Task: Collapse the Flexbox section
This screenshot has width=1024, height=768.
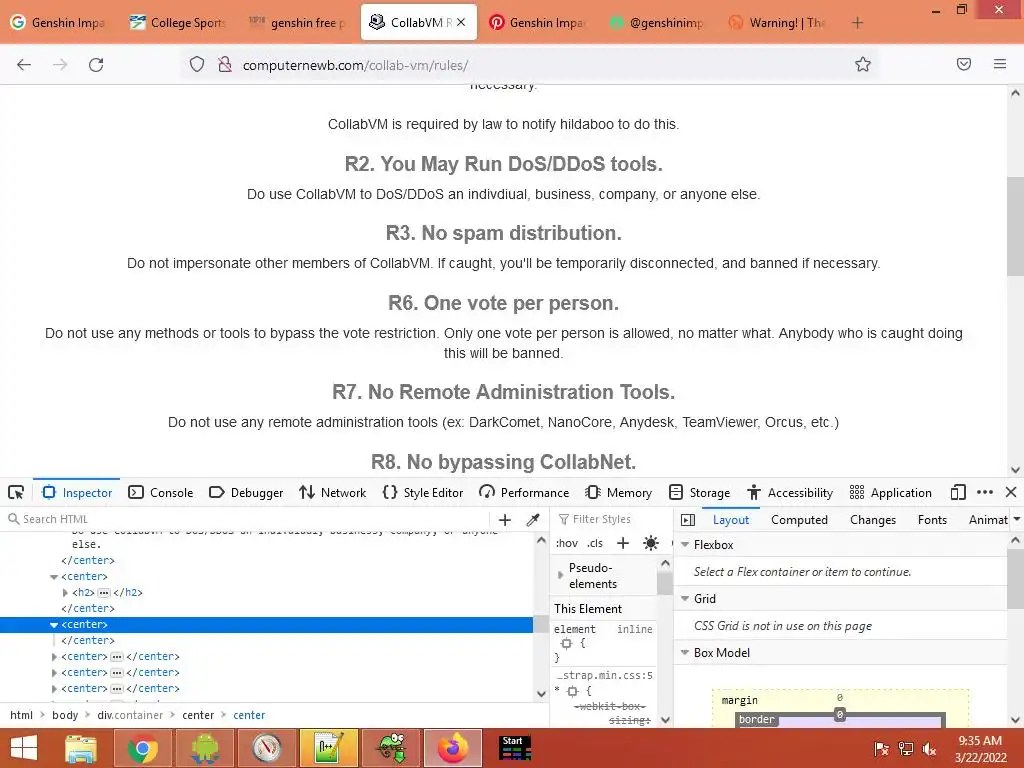Action: tap(685, 545)
